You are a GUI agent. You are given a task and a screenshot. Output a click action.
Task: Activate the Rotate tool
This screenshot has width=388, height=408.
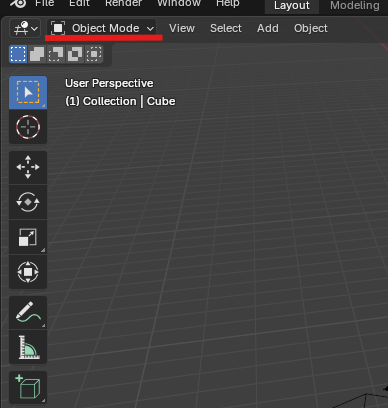point(28,202)
